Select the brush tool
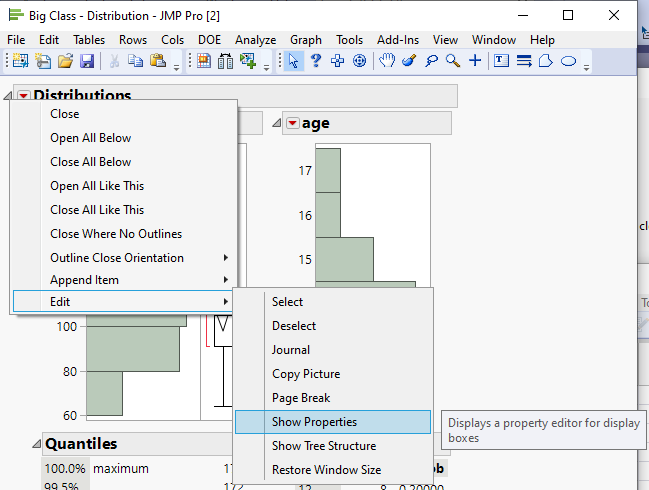The width and height of the screenshot is (649, 490). click(409, 61)
